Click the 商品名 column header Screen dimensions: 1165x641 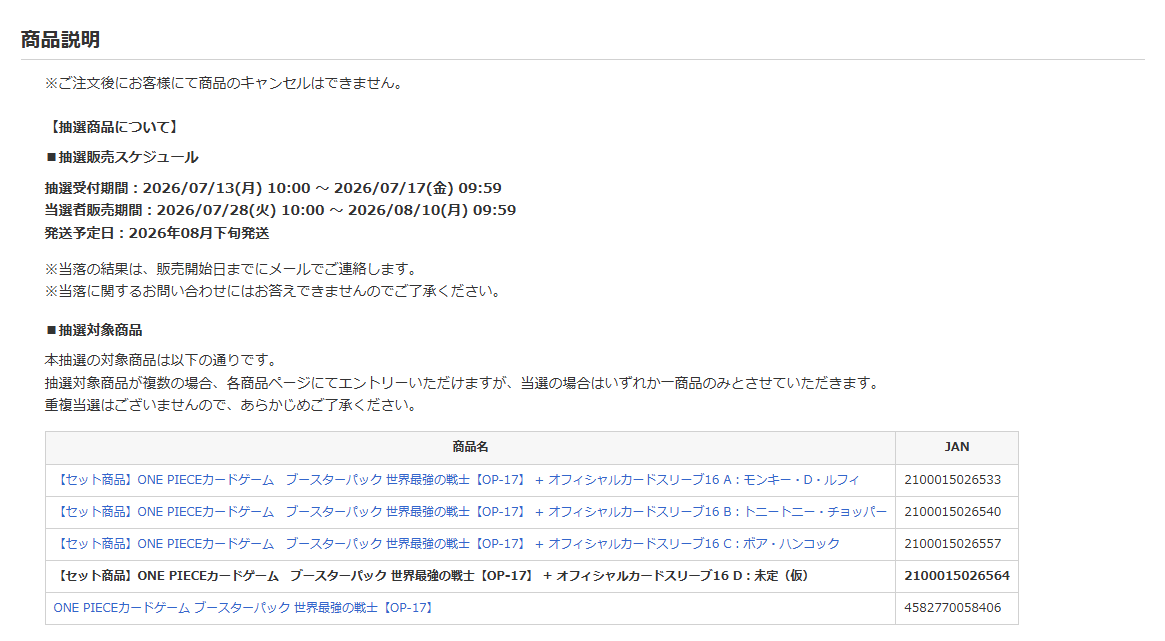point(470,447)
